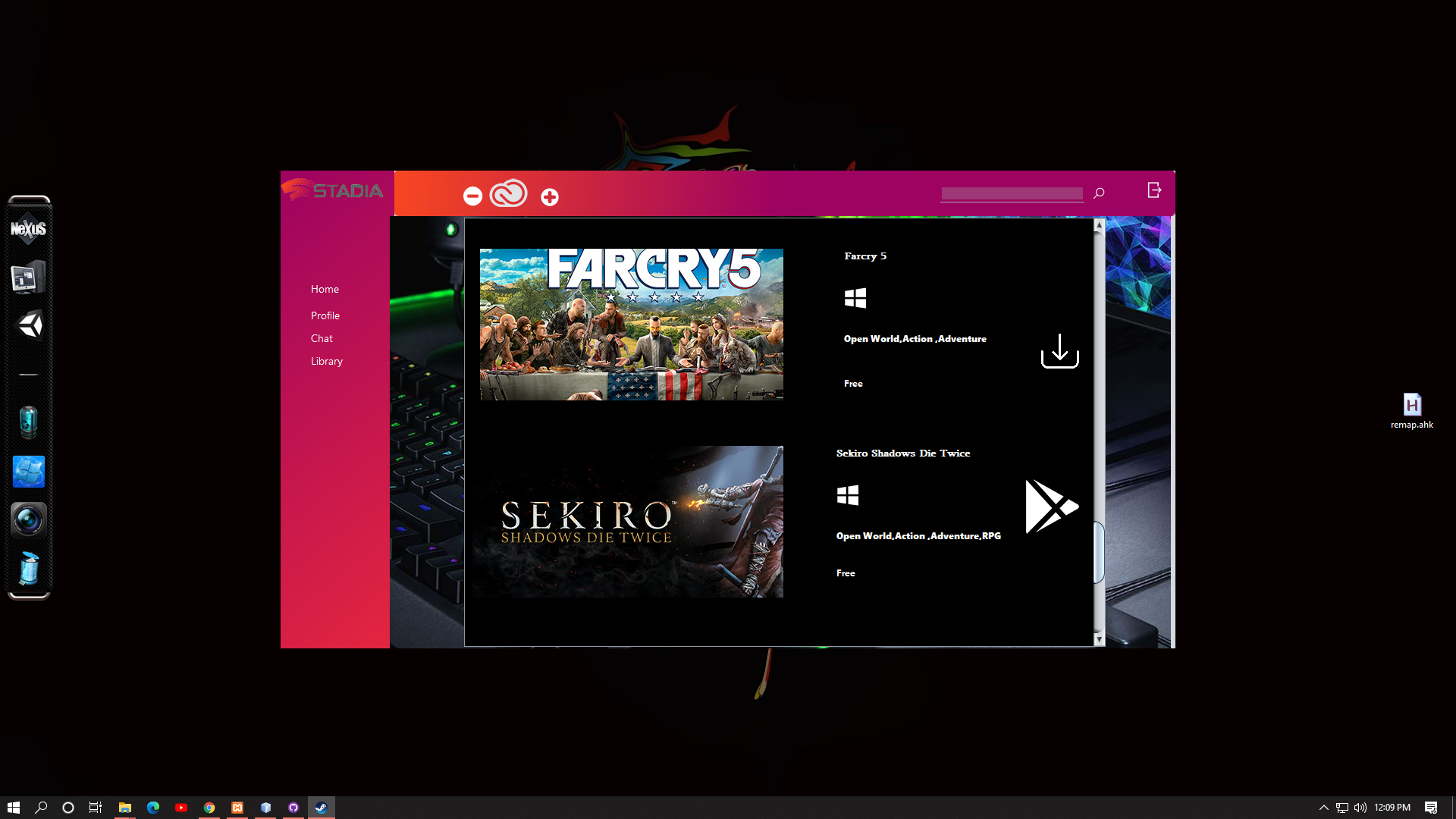
Task: Open the 12:09 PM clock
Action: pyautogui.click(x=1392, y=808)
